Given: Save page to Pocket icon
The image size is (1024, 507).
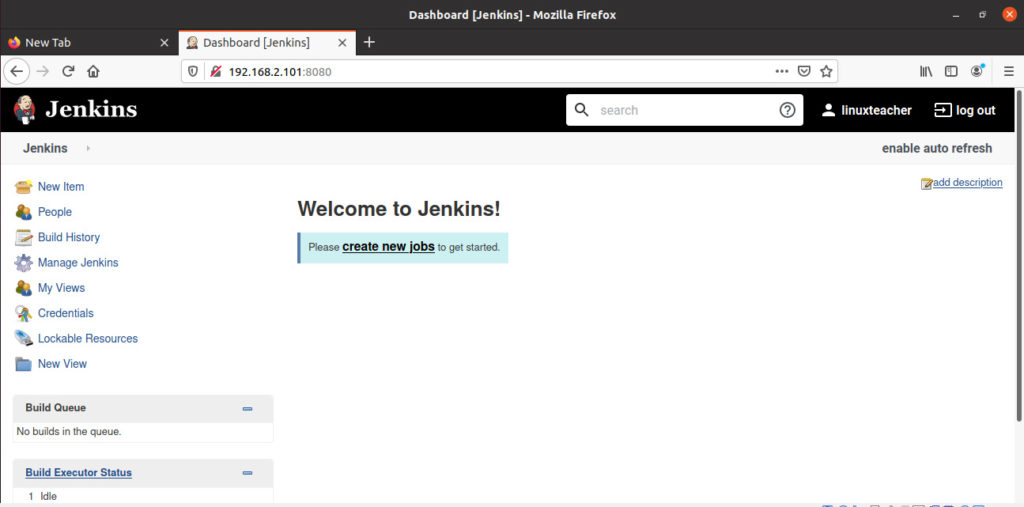Looking at the screenshot, I should point(804,71).
